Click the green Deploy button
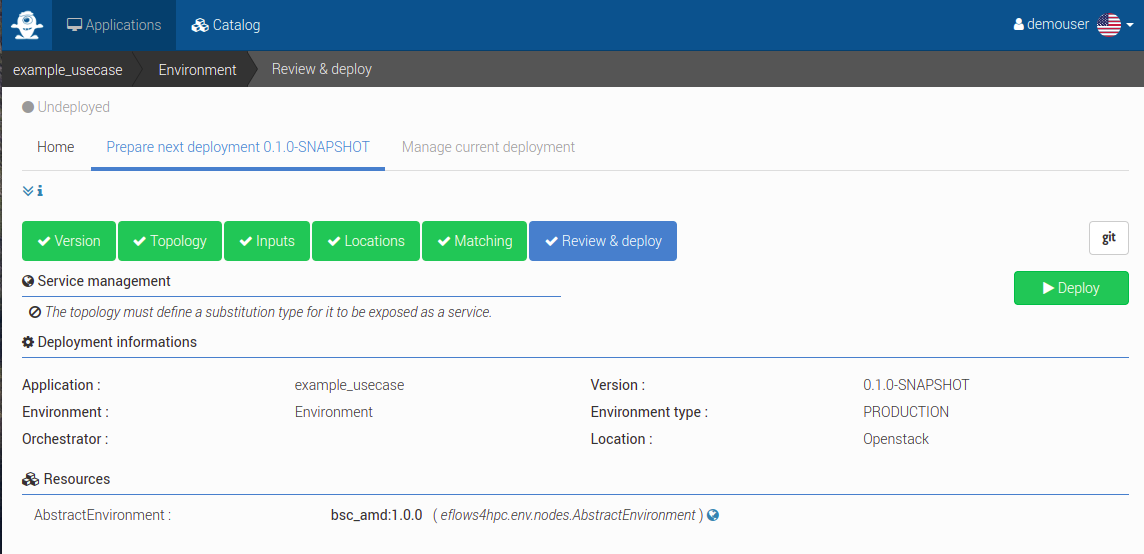 point(1071,288)
